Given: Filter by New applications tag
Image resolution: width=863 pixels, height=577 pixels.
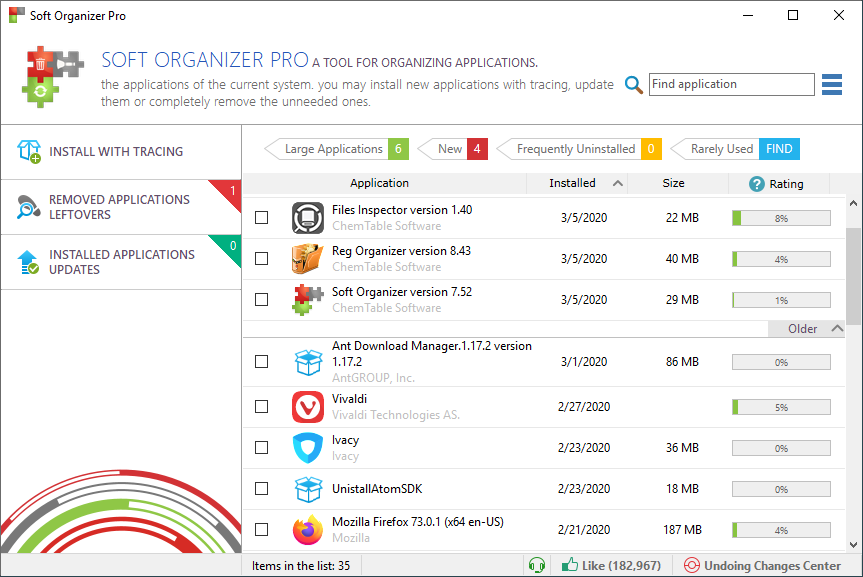Looking at the screenshot, I should coord(452,149).
